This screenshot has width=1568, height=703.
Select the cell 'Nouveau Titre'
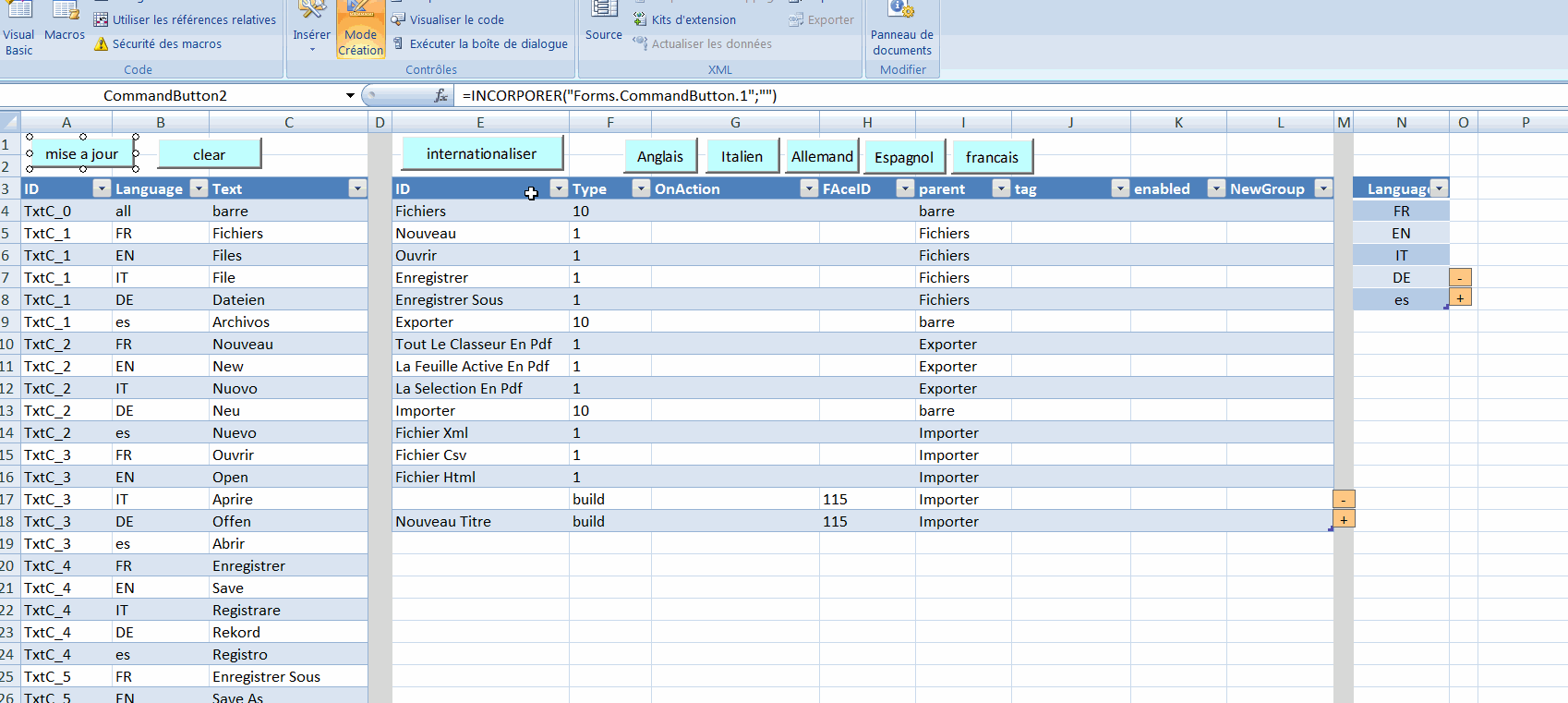coord(480,521)
